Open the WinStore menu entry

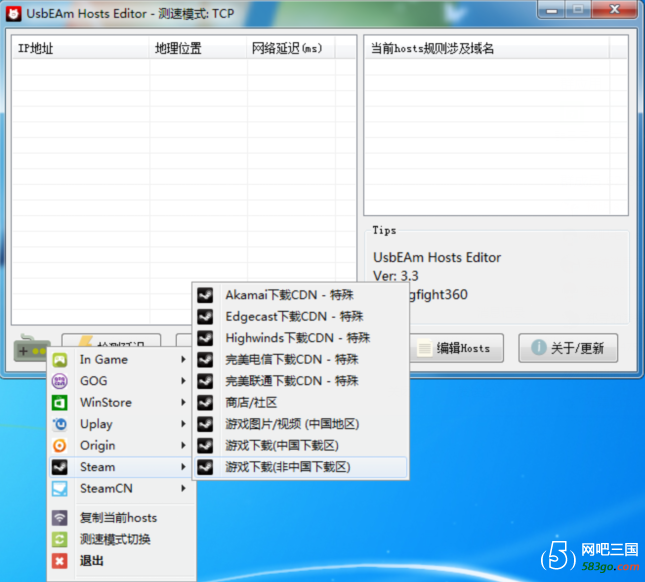[121, 402]
